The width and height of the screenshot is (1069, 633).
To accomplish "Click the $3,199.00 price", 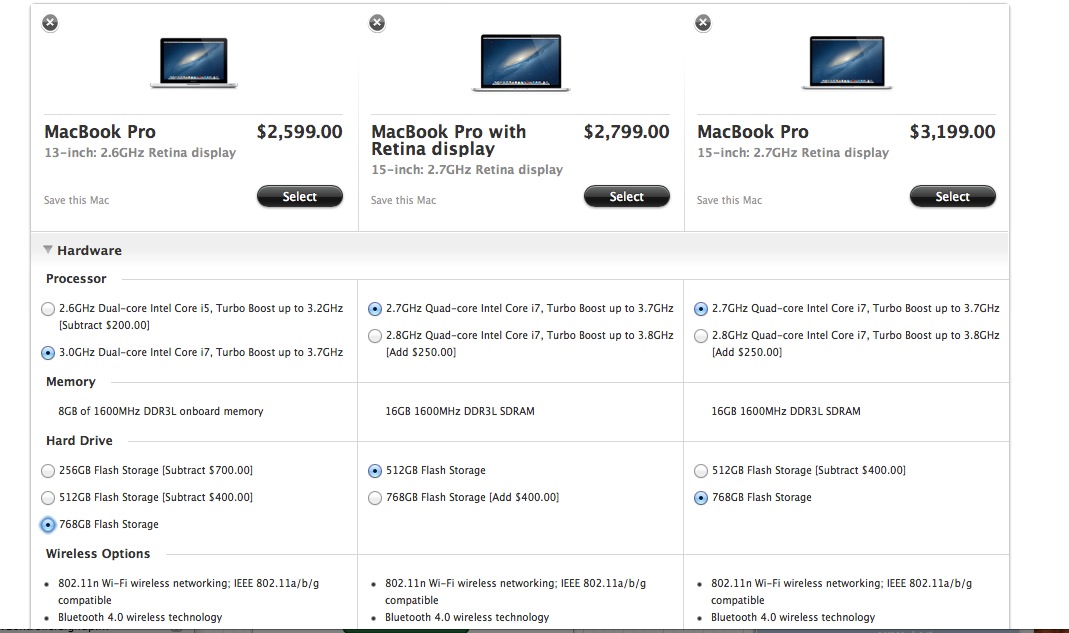I will click(x=952, y=132).
